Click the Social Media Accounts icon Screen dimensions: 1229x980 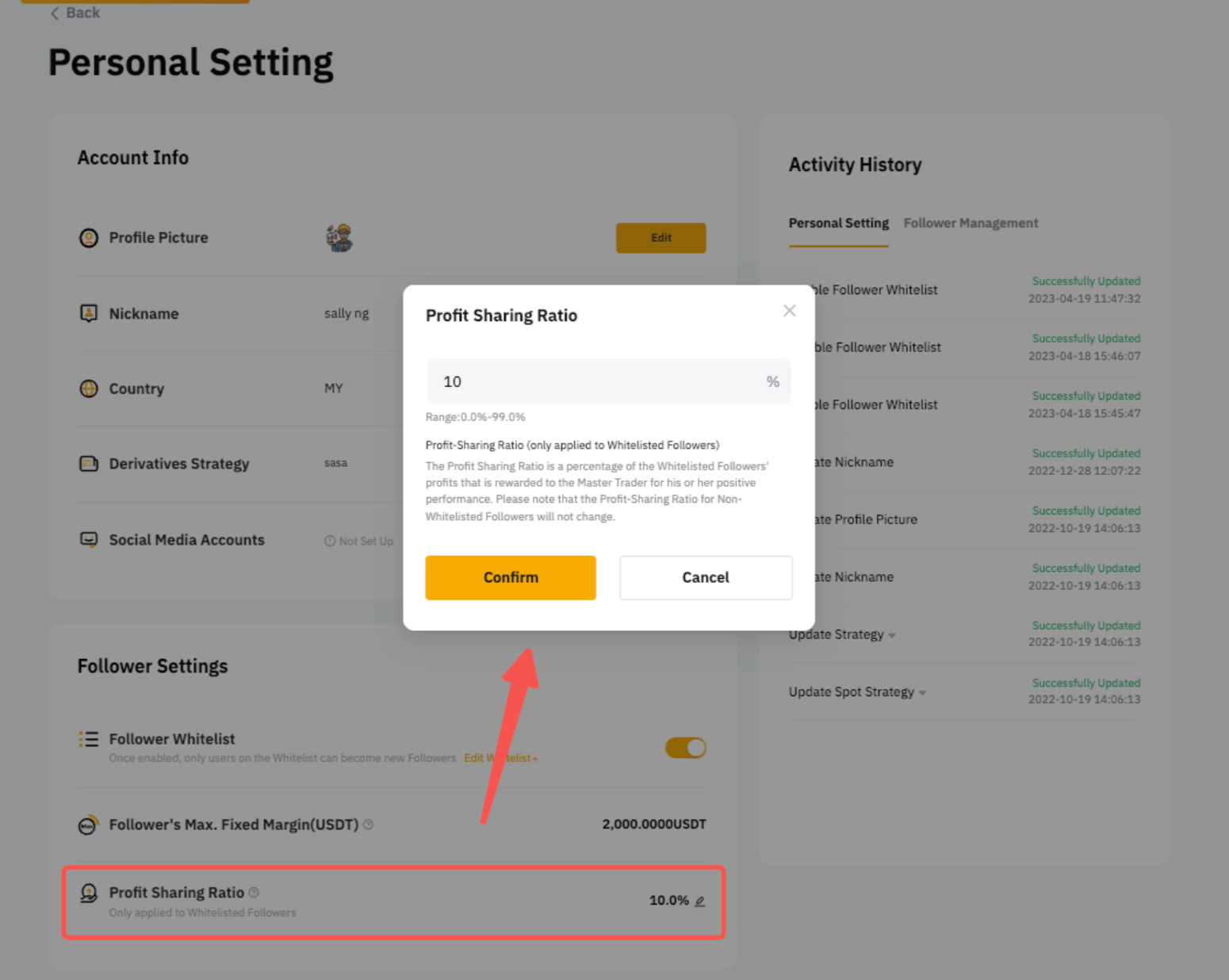tap(89, 540)
